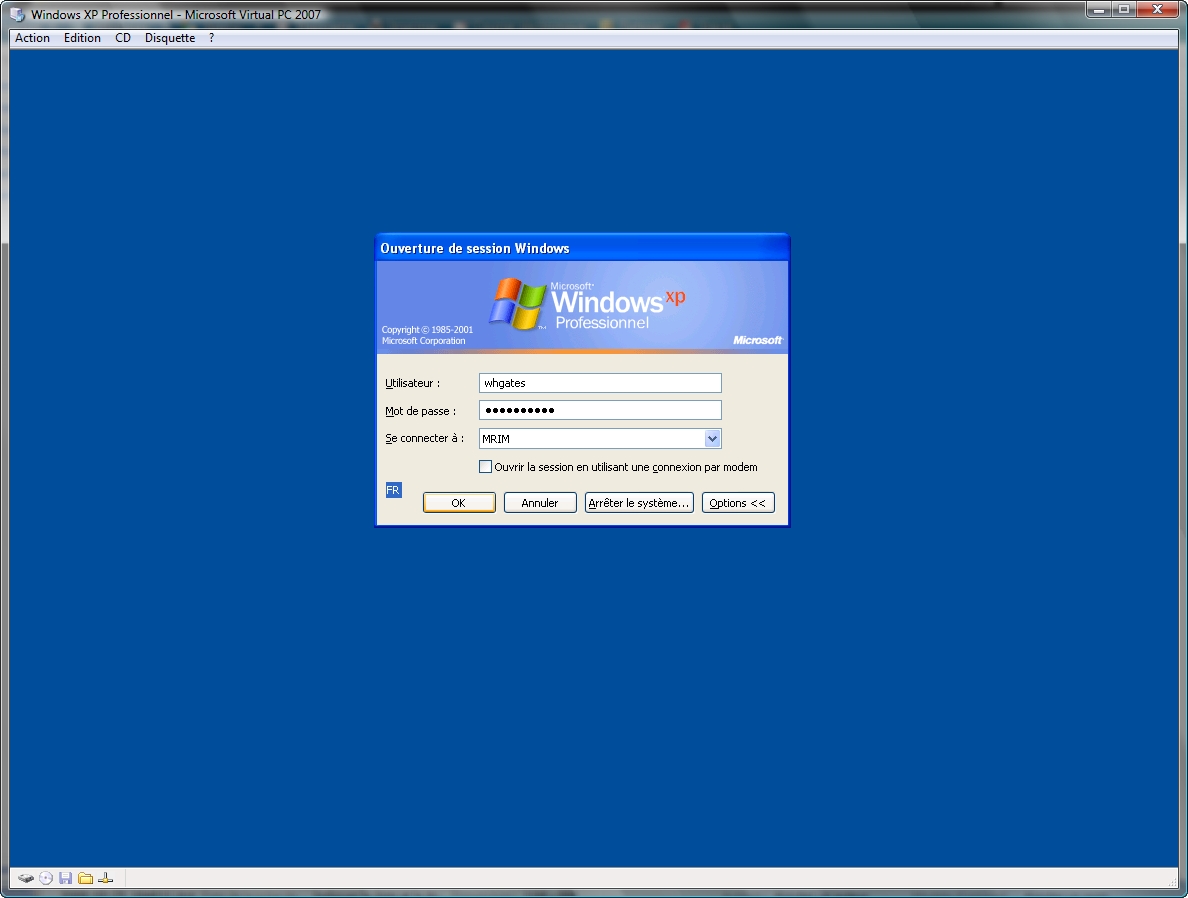1188x898 pixels.
Task: Expand the Se connecter à dropdown arrow
Action: [x=712, y=439]
